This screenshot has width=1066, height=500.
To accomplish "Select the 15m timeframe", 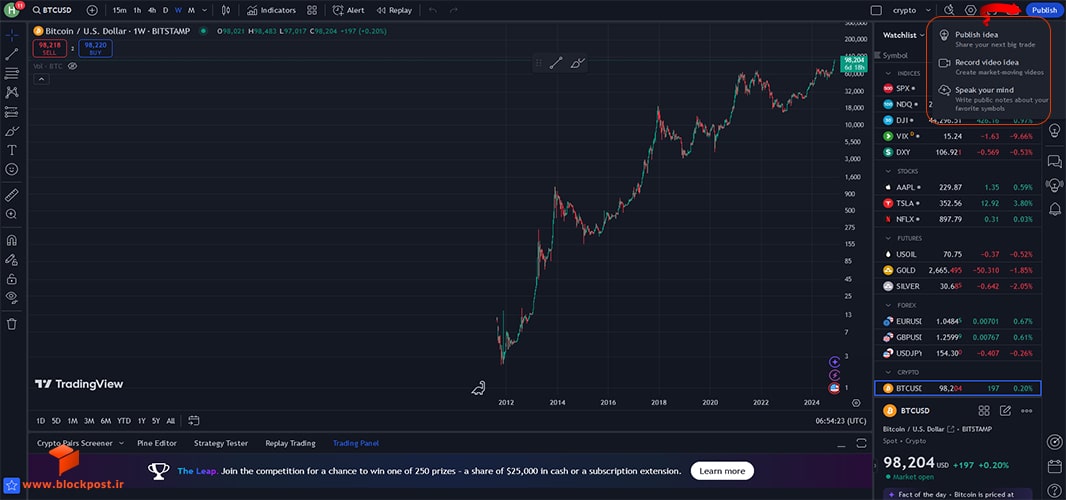I will [x=119, y=10].
